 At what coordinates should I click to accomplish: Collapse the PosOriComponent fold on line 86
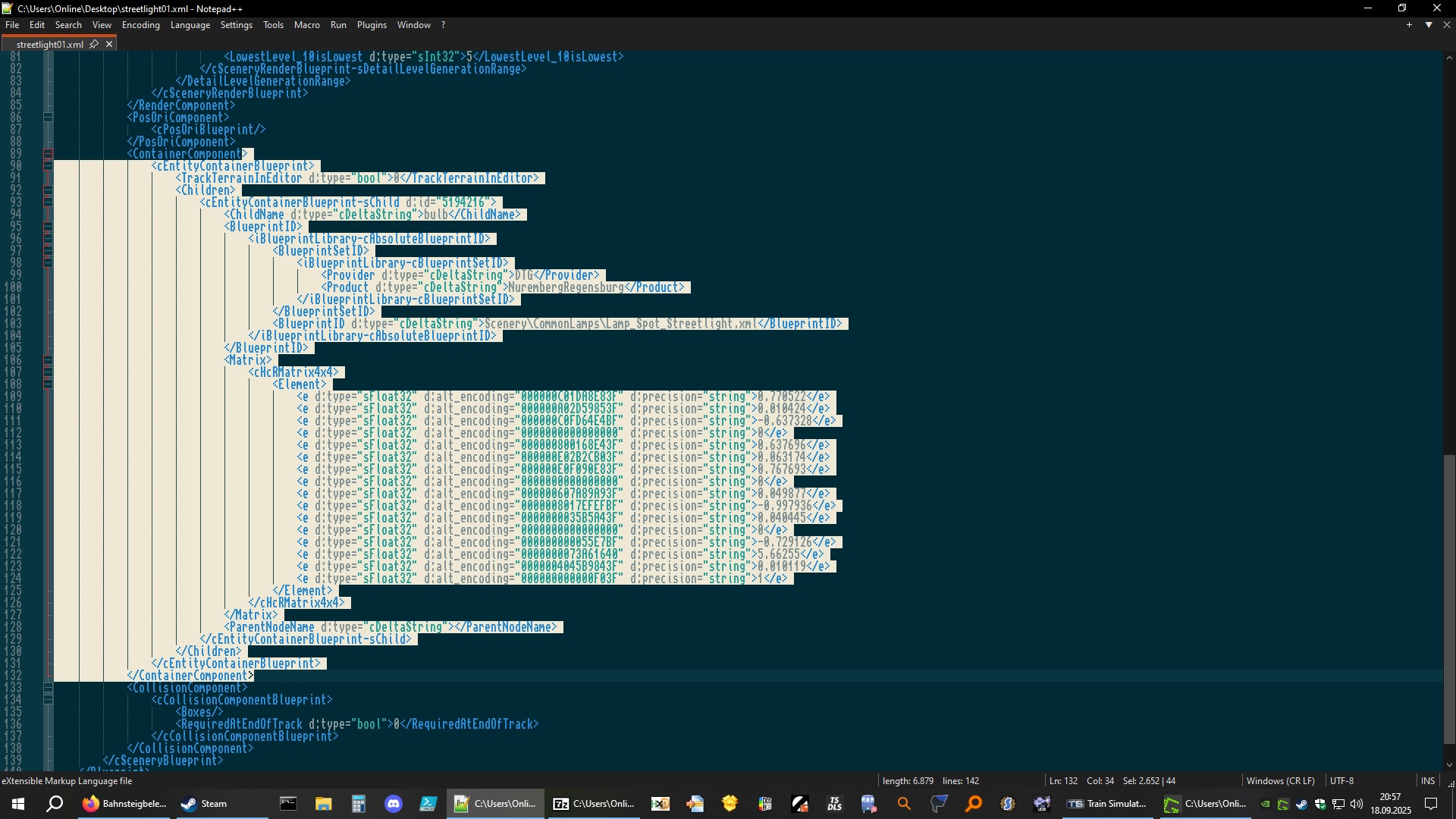coord(49,118)
